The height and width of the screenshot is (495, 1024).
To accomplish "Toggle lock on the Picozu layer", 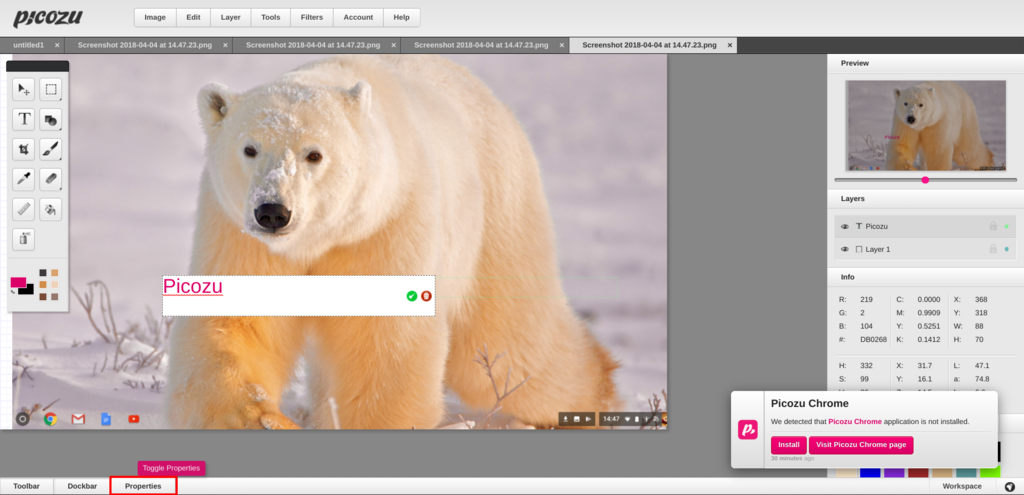I will click(x=993, y=226).
